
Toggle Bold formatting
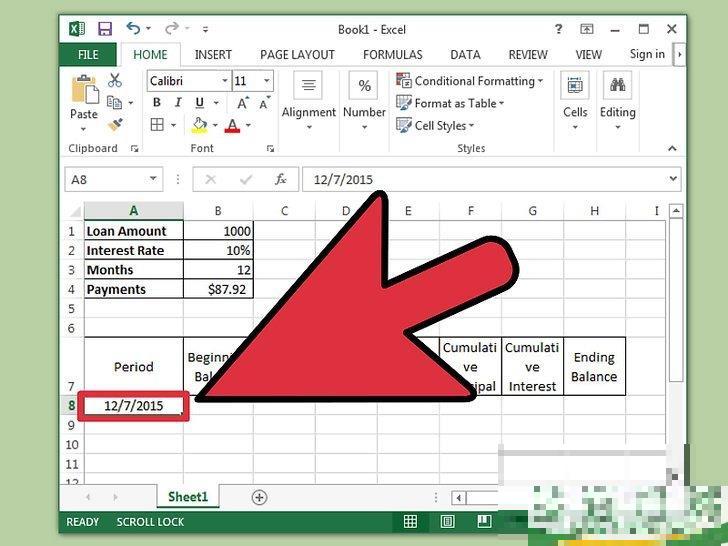pos(157,103)
